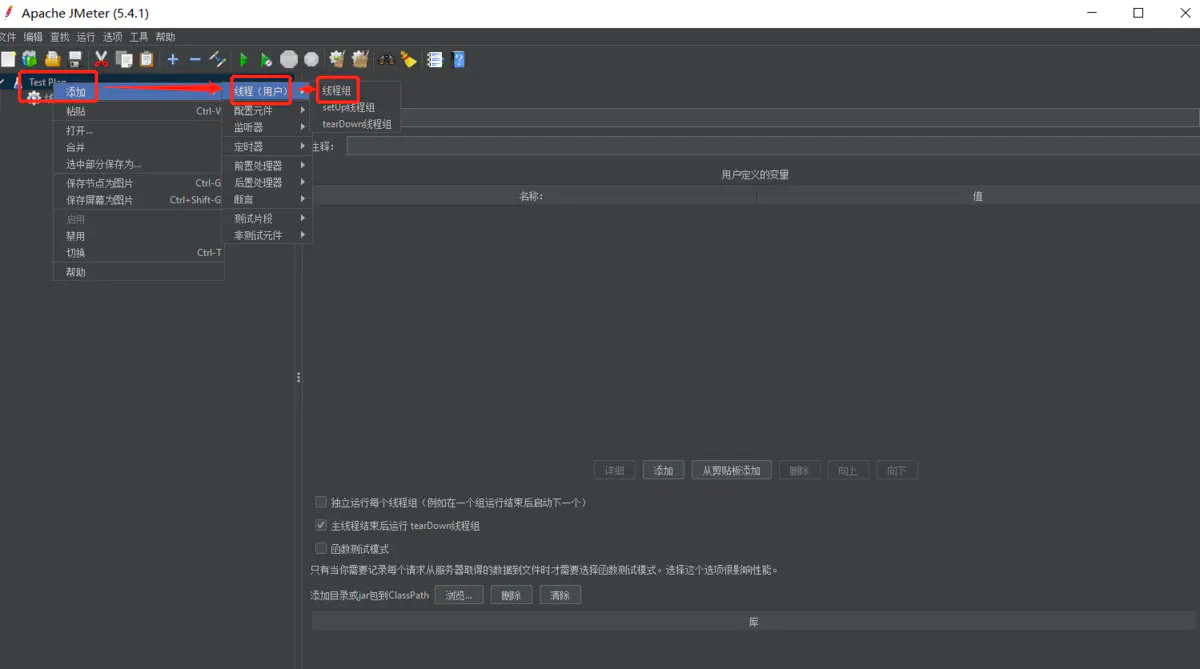Enable the 函数测试模式 checkbox
This screenshot has height=669, width=1200.
321,548
